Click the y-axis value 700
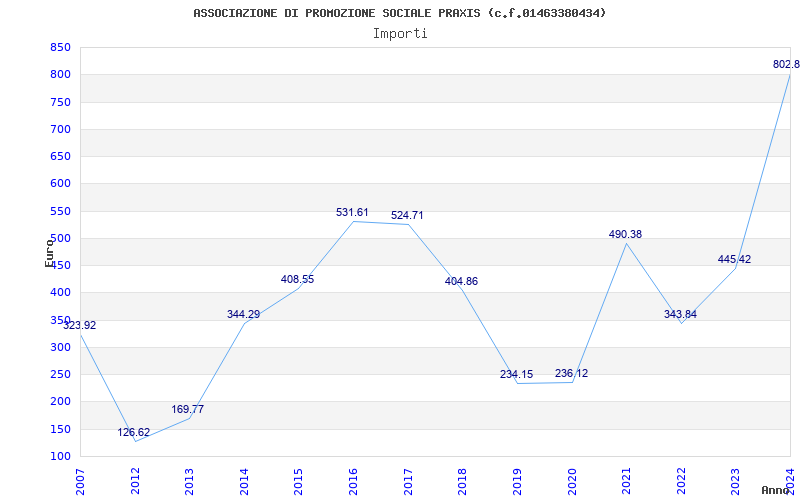Screen dimensions: 800x500 click(60, 129)
